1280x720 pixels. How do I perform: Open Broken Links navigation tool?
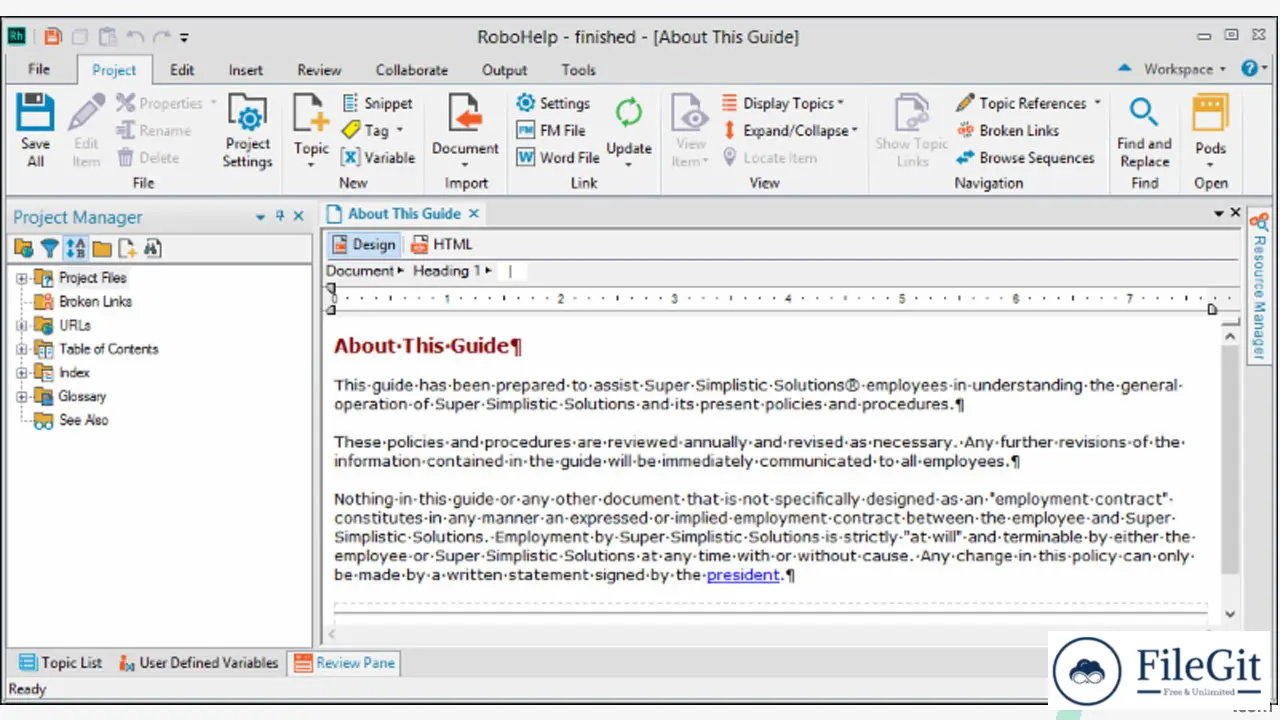[1007, 130]
